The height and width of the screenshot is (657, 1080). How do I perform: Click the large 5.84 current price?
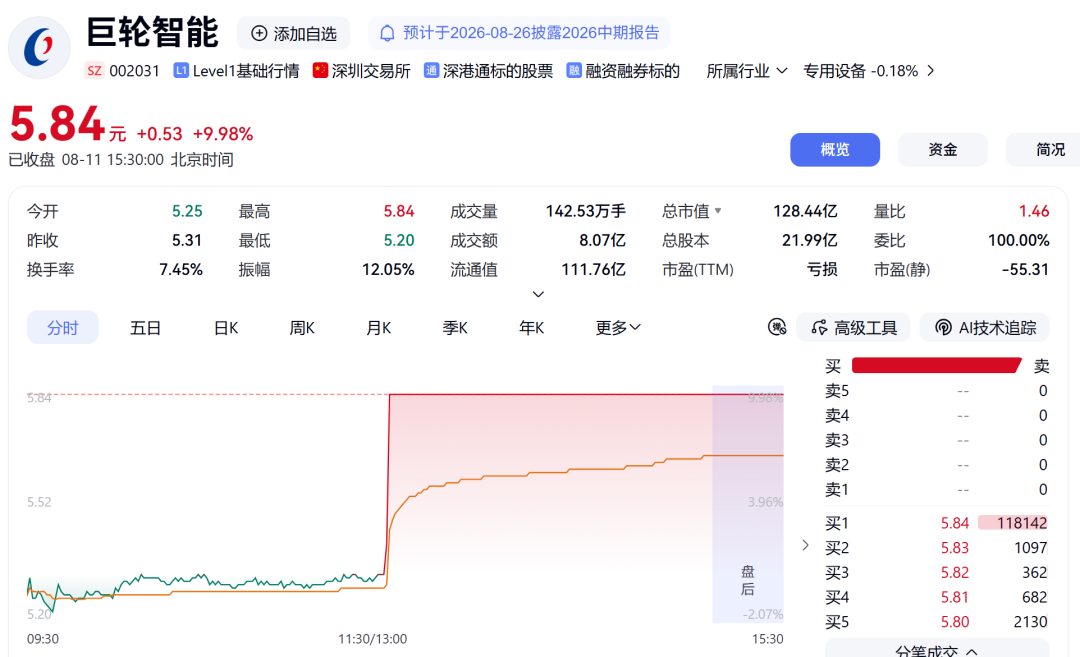(x=56, y=124)
